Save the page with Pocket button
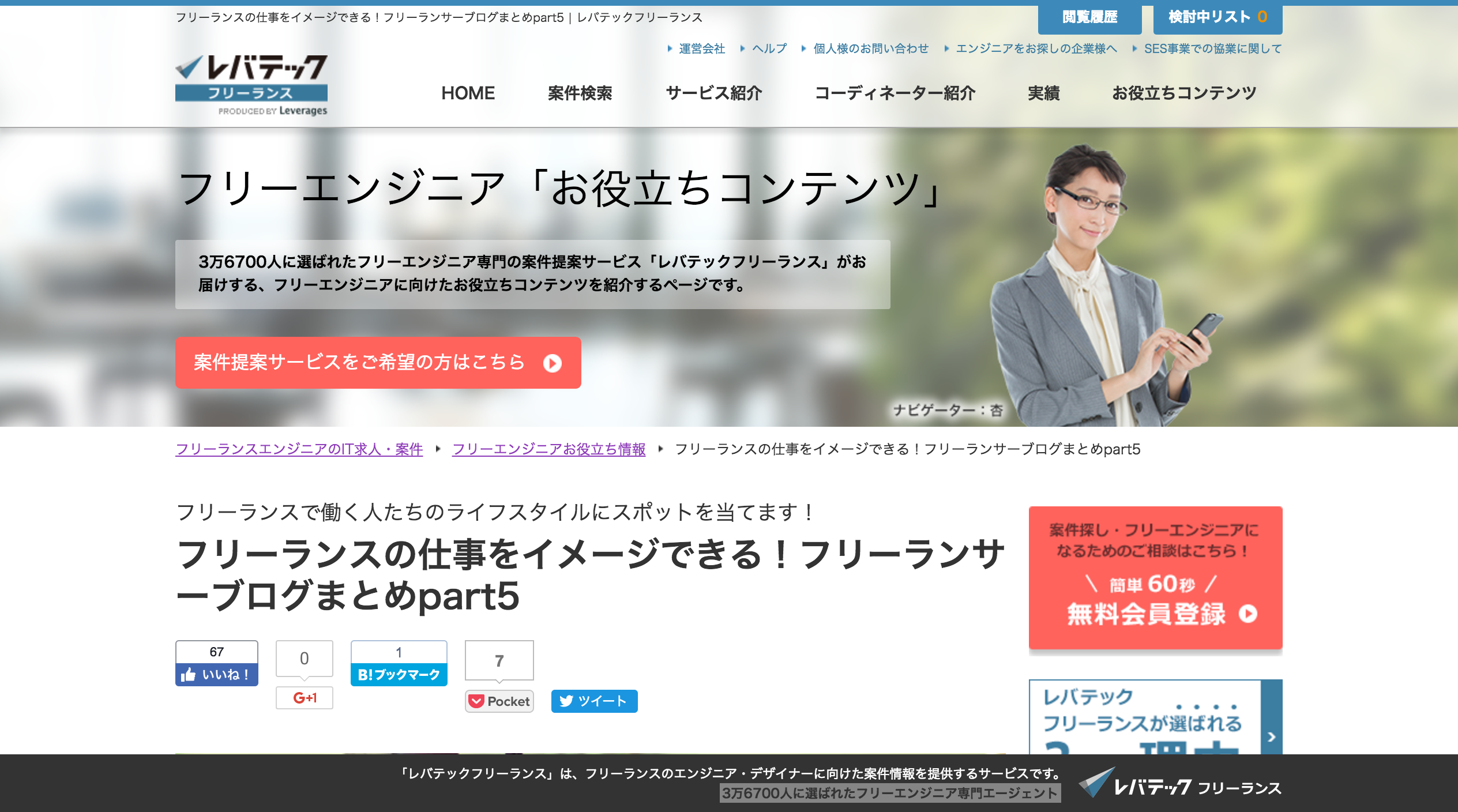Viewport: 1458px width, 812px height. pos(499,701)
